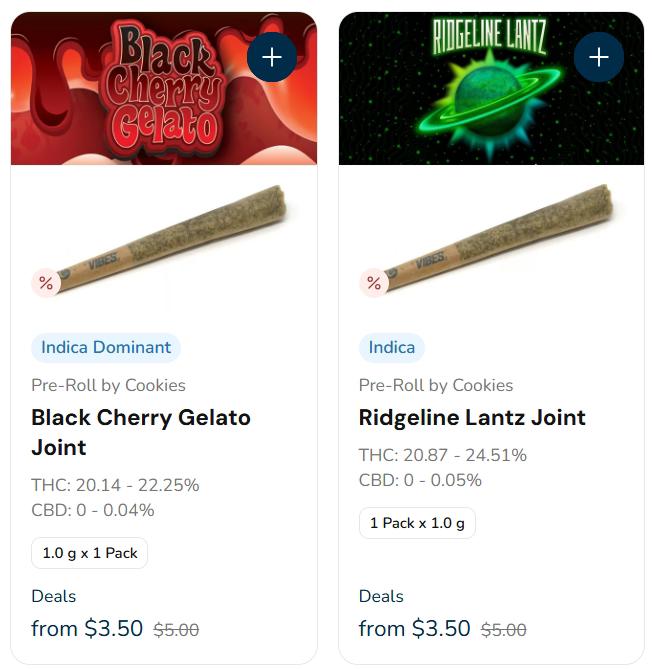Add Ridgeline Lantz Joint to cart

coord(599,57)
